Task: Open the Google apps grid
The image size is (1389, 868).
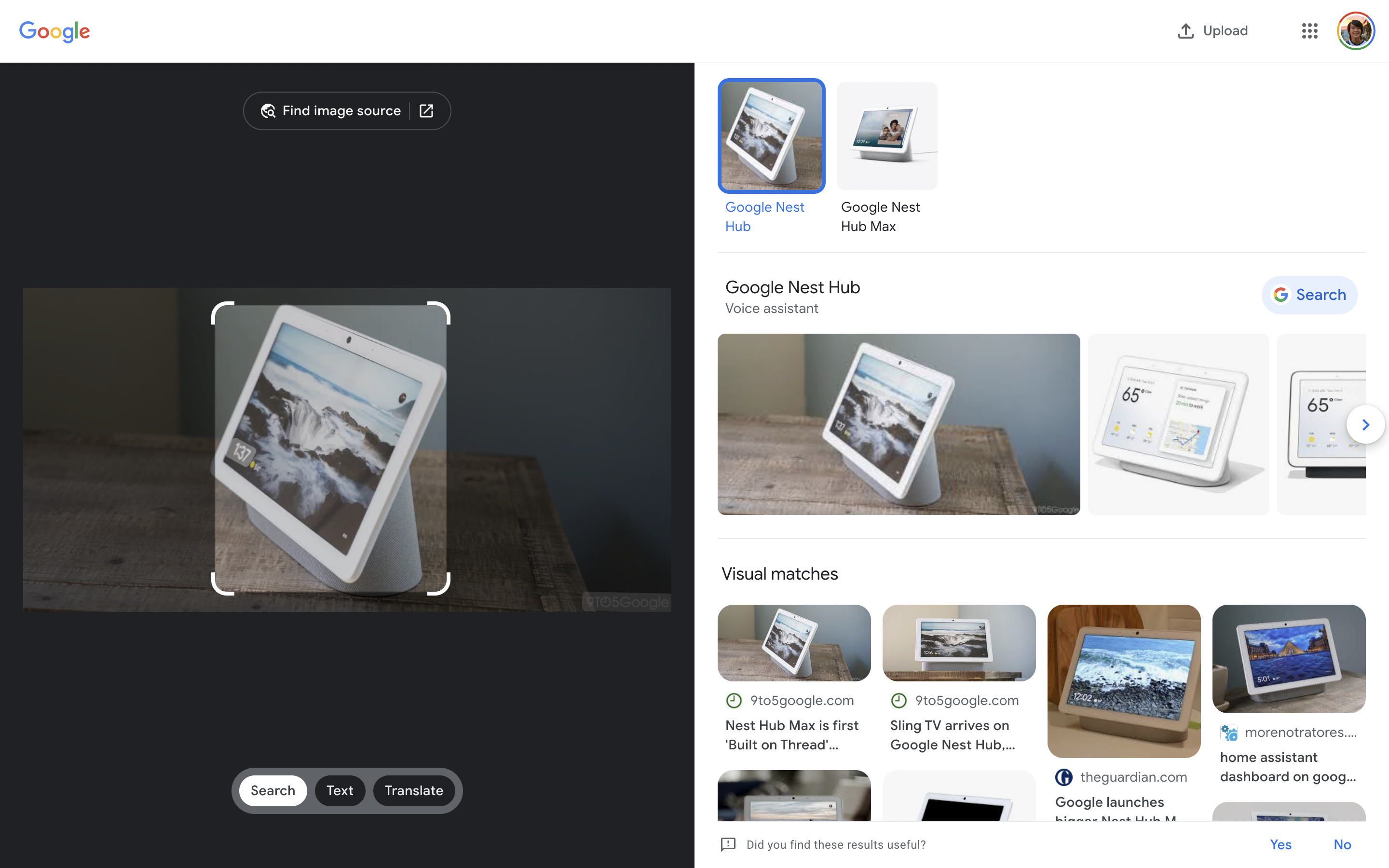Action: click(1309, 31)
